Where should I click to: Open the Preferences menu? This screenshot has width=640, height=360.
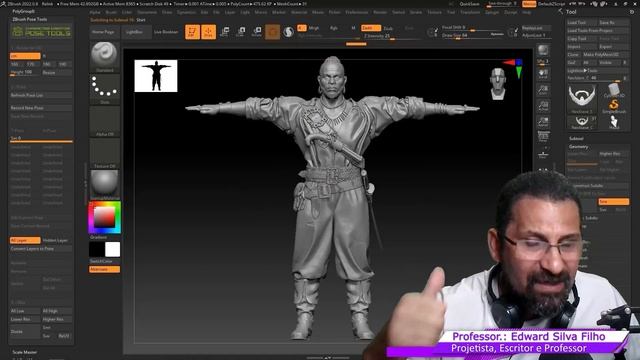(x=356, y=12)
